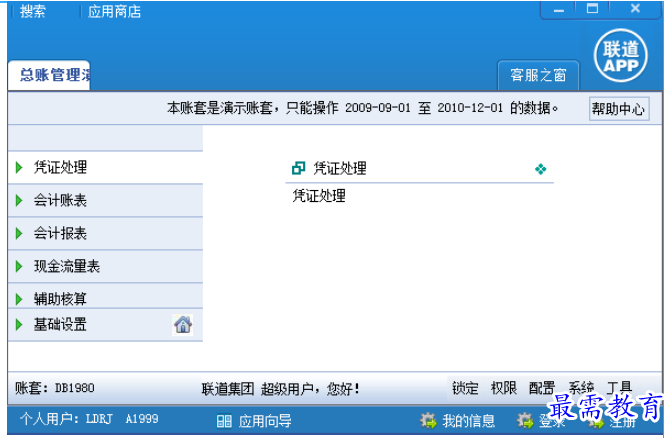Expand 现金流量表 using its green arrow
The image size is (671, 438).
point(19,266)
